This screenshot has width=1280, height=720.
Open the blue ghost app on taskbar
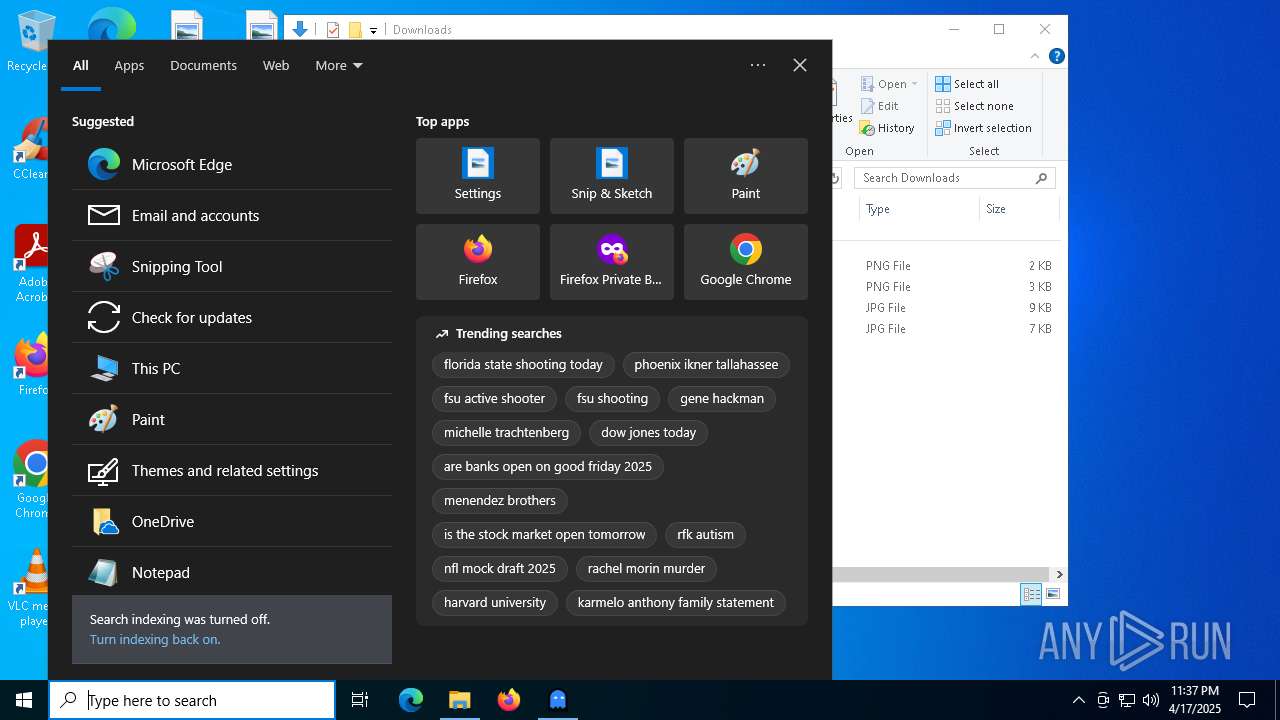point(558,700)
